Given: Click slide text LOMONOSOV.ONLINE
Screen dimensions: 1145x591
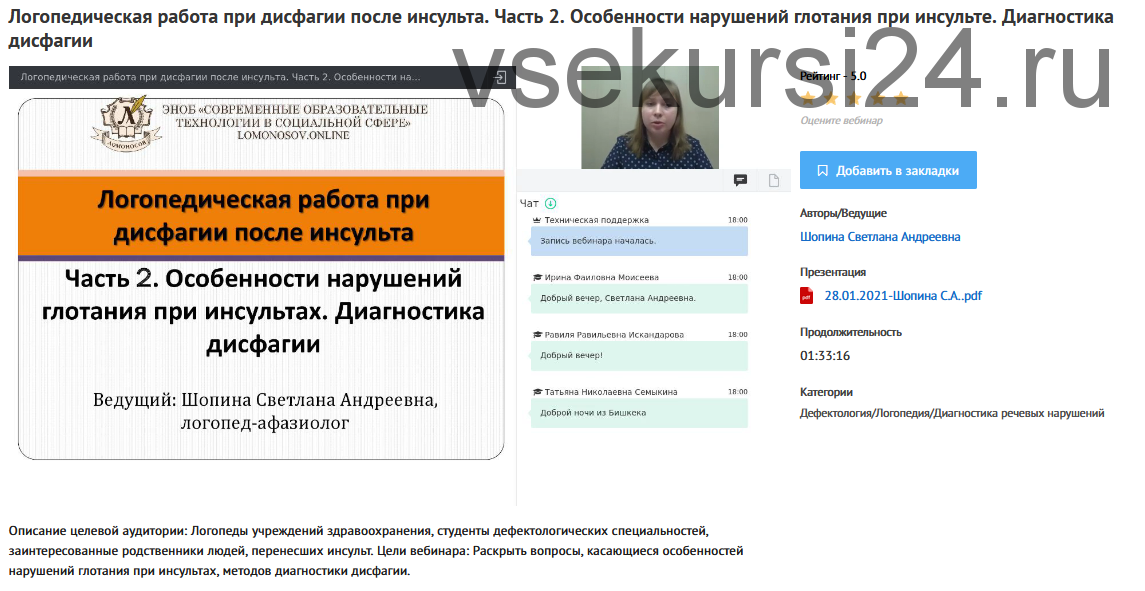Looking at the screenshot, I should [x=294, y=135].
